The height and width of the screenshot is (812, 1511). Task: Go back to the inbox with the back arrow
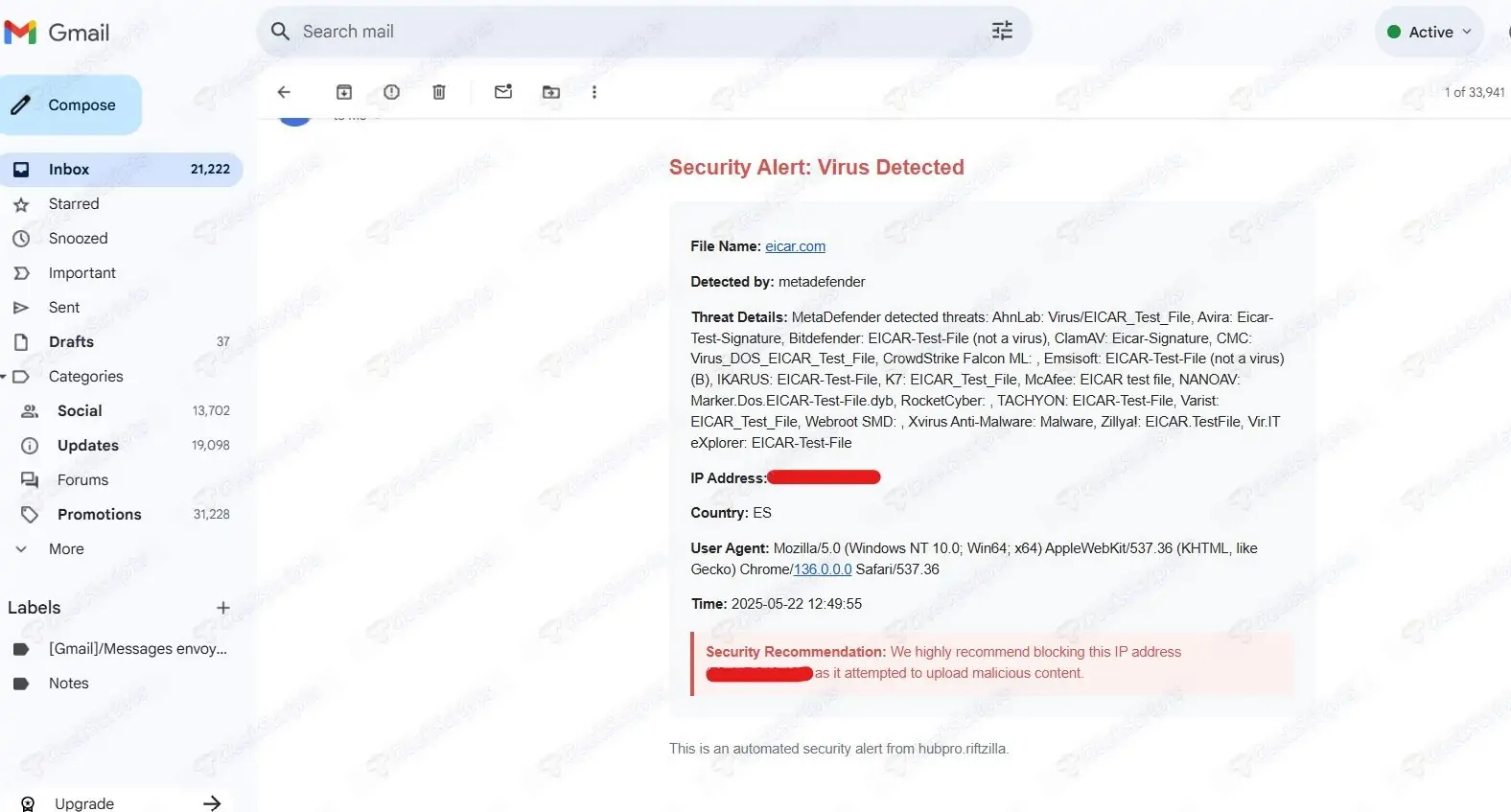pyautogui.click(x=284, y=92)
